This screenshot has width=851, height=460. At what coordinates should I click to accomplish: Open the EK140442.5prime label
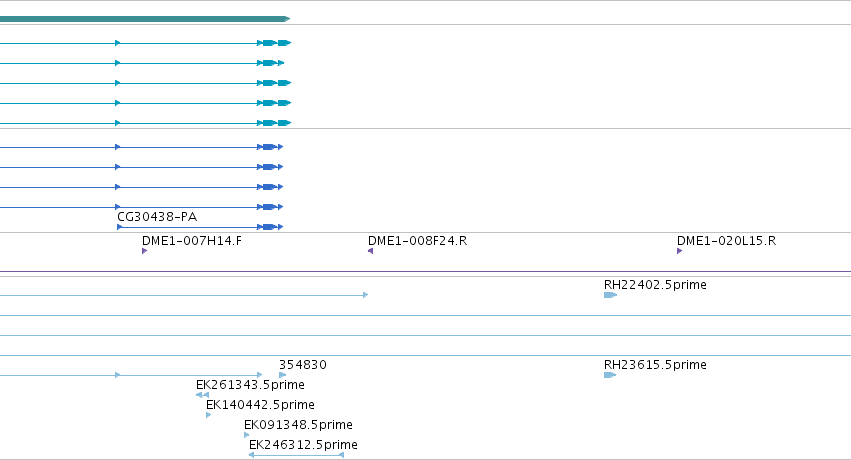(260, 405)
